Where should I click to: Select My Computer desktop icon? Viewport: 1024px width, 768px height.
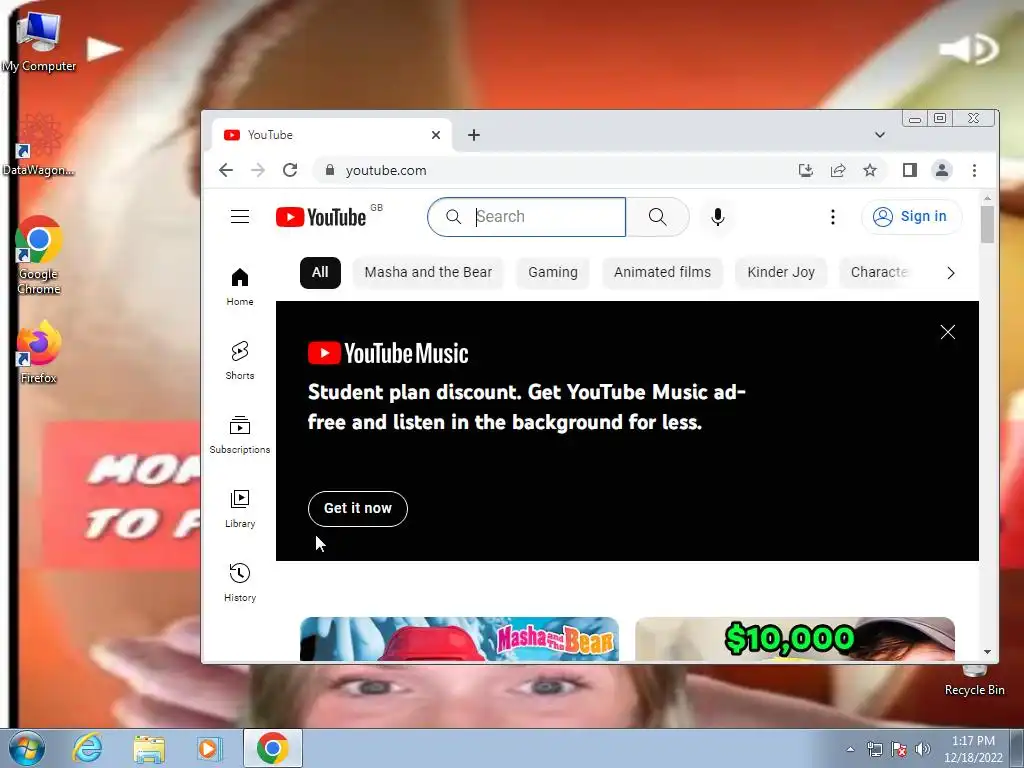point(39,42)
